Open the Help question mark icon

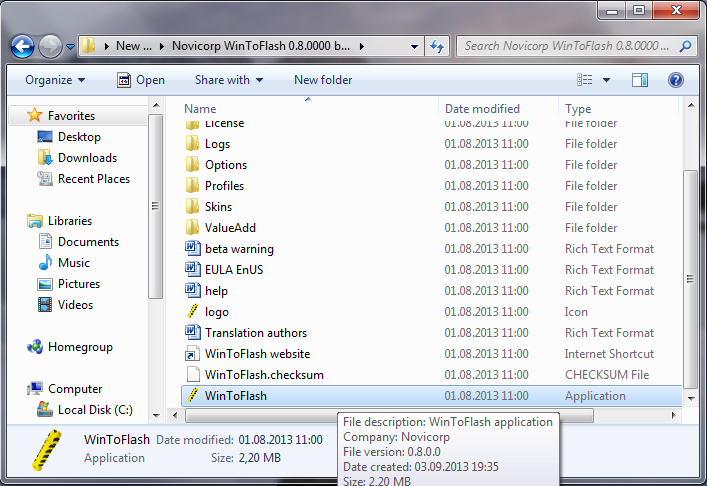click(675, 80)
